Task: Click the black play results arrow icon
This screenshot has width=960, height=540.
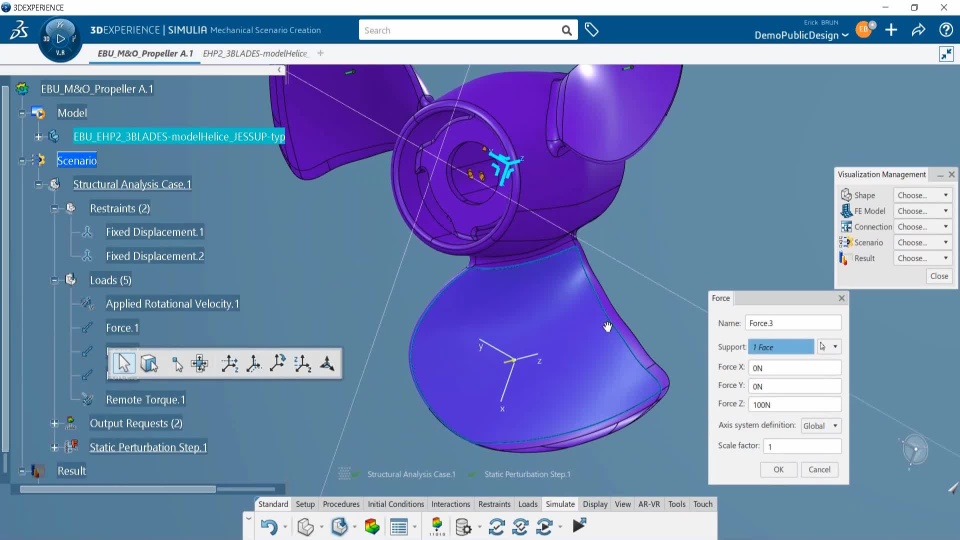Action: [579, 525]
